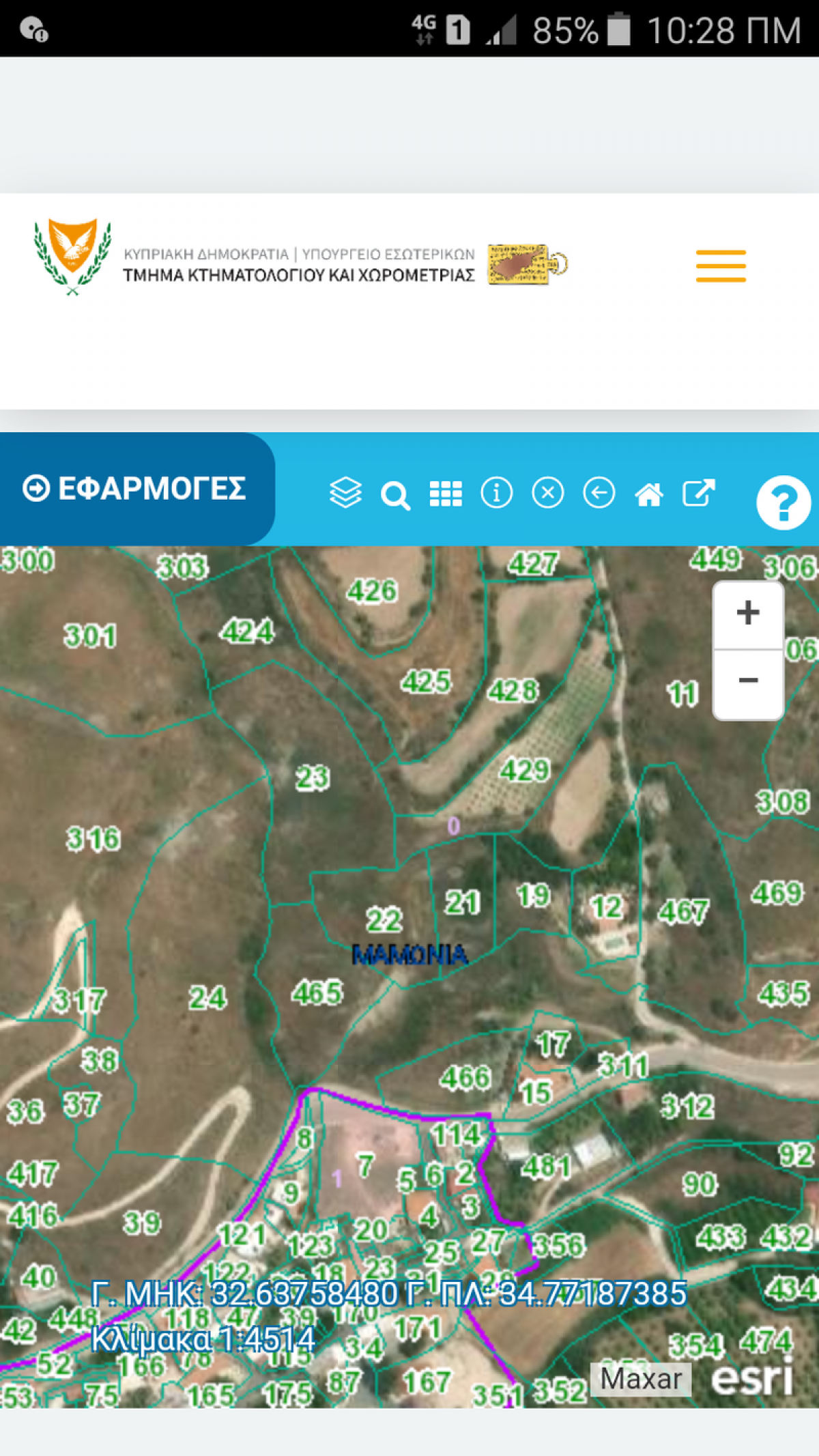Open the map layers panel
Image resolution: width=819 pixels, height=1456 pixels.
tap(345, 492)
